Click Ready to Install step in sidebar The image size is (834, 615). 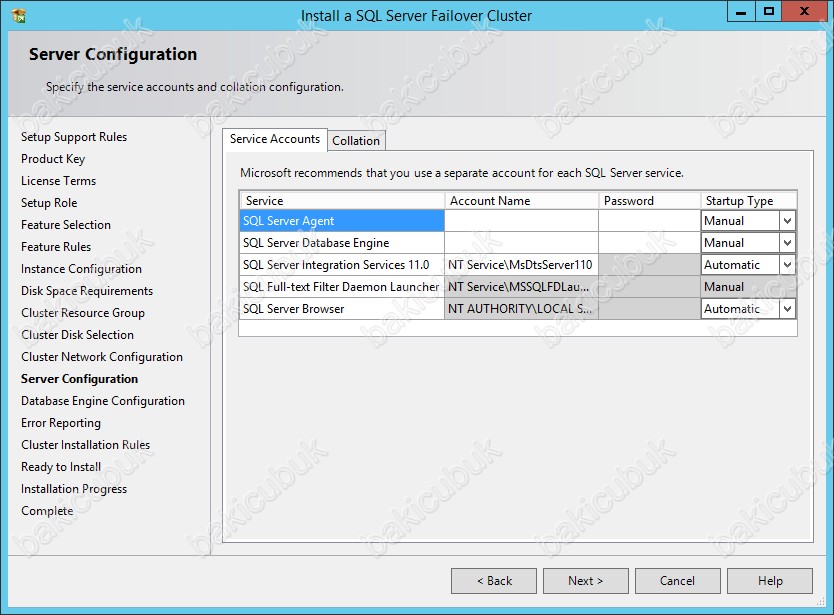pyautogui.click(x=61, y=467)
